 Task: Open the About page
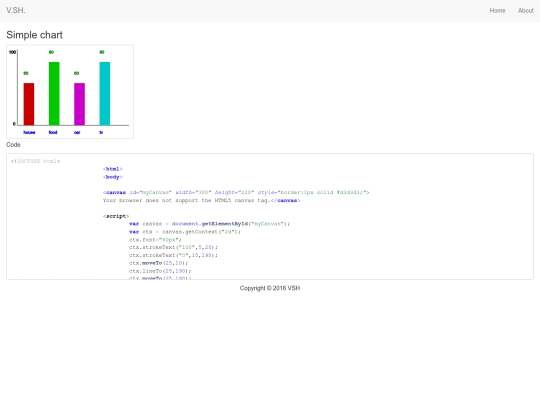(x=526, y=11)
